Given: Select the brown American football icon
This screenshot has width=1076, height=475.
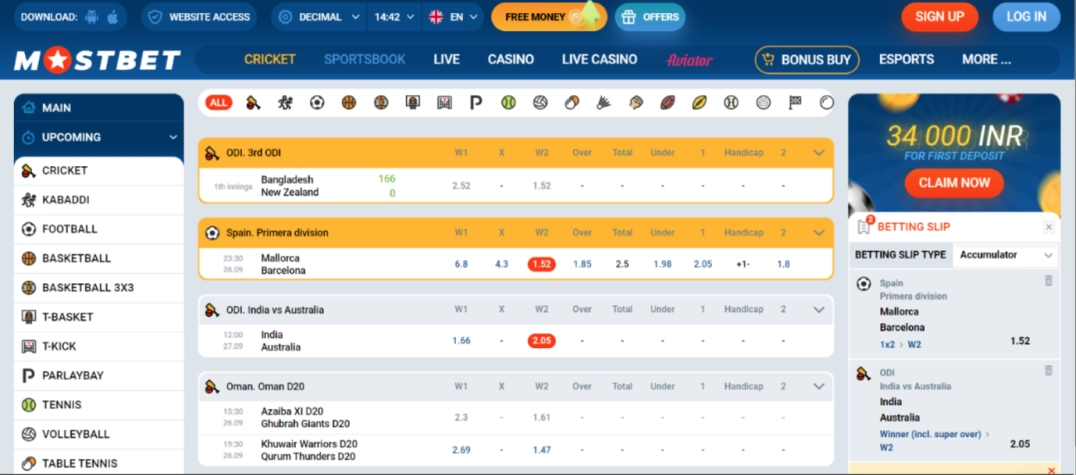Looking at the screenshot, I should pyautogui.click(x=668, y=103).
